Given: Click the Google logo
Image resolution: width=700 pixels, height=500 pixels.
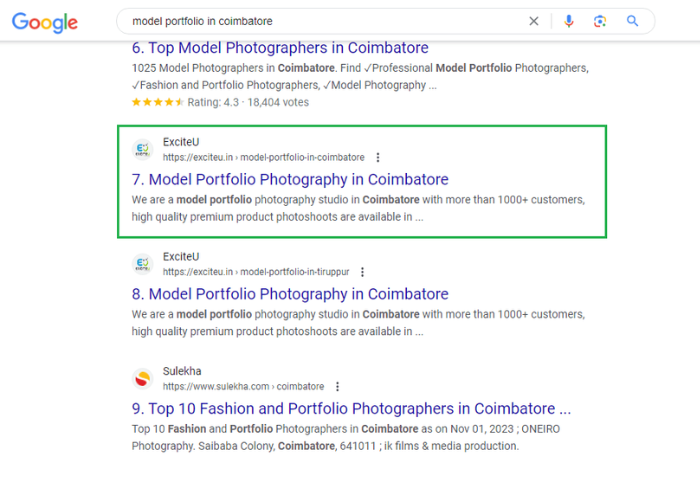Looking at the screenshot, I should 45,22.
